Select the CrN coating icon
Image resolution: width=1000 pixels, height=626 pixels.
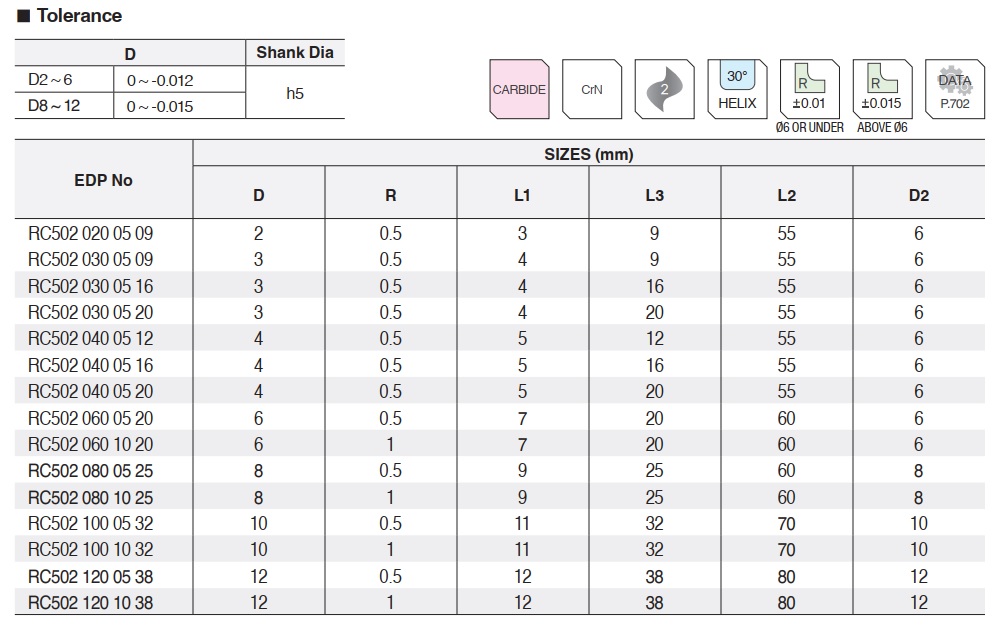point(592,89)
